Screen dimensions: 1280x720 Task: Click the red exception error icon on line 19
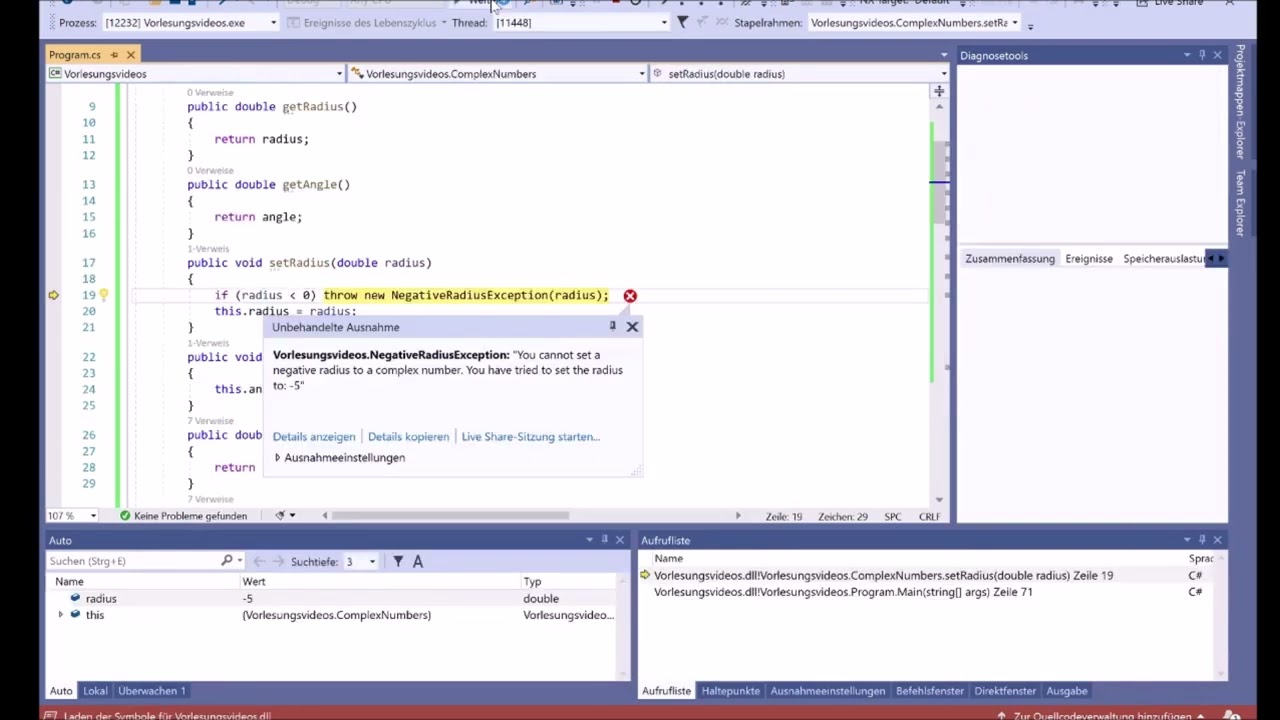click(x=630, y=296)
